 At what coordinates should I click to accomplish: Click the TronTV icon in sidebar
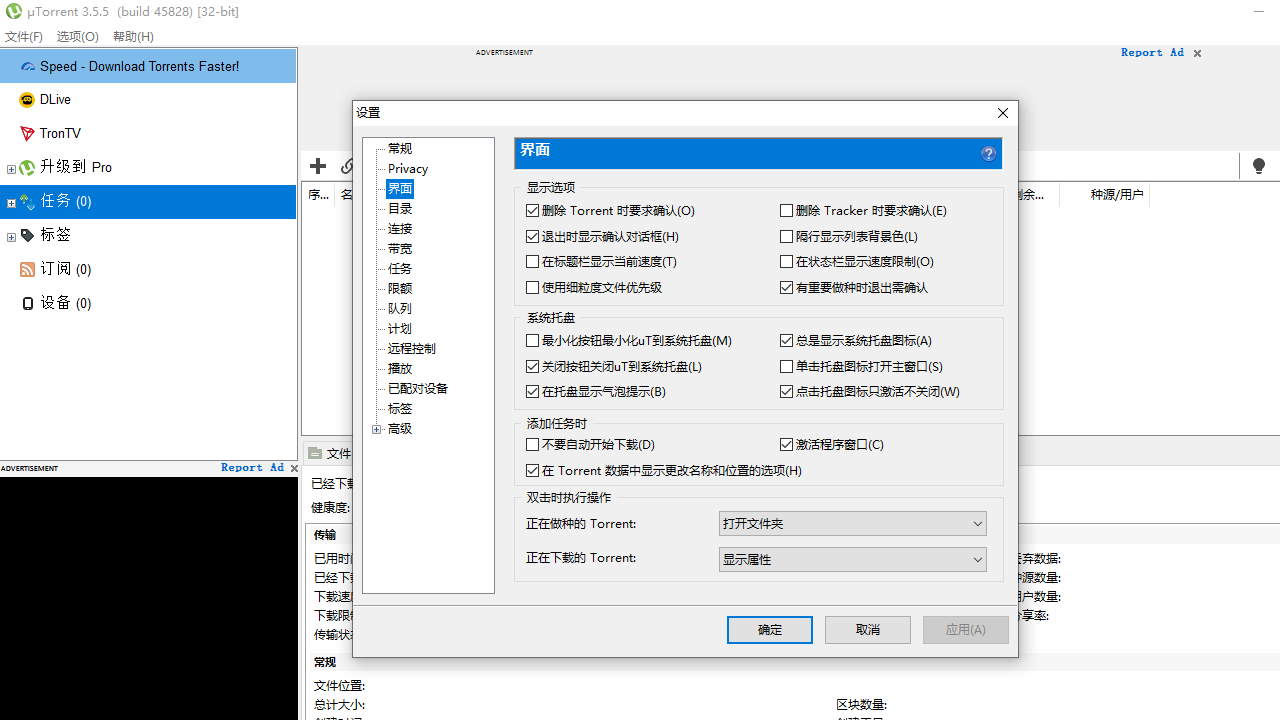pyautogui.click(x=27, y=133)
